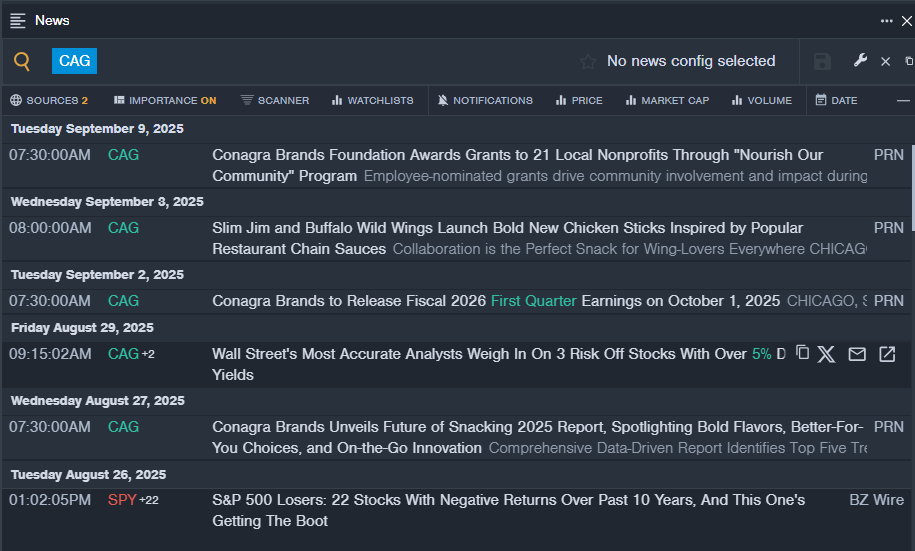Clear the config with the X icon

[885, 61]
